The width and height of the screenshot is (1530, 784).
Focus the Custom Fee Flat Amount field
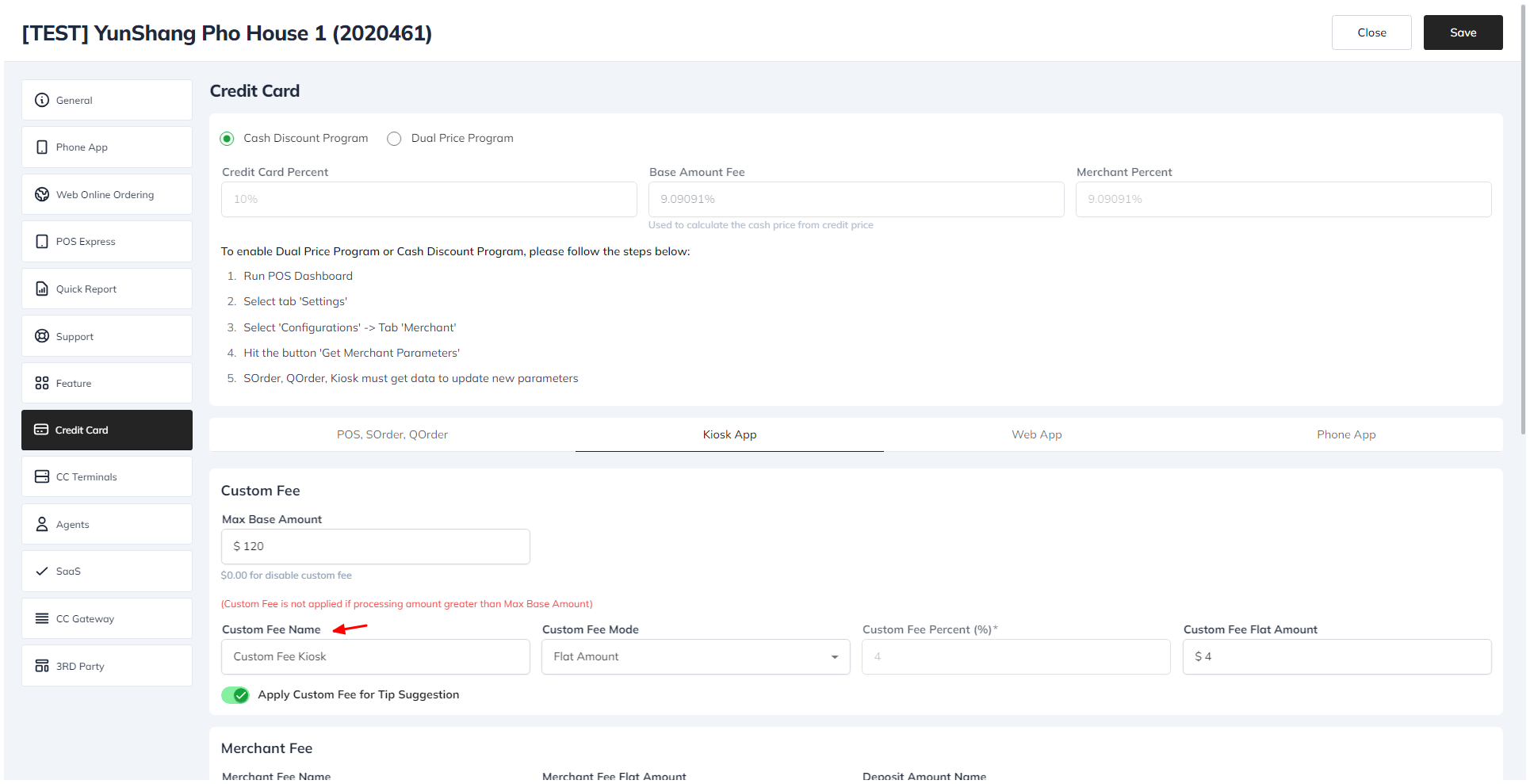tap(1337, 656)
